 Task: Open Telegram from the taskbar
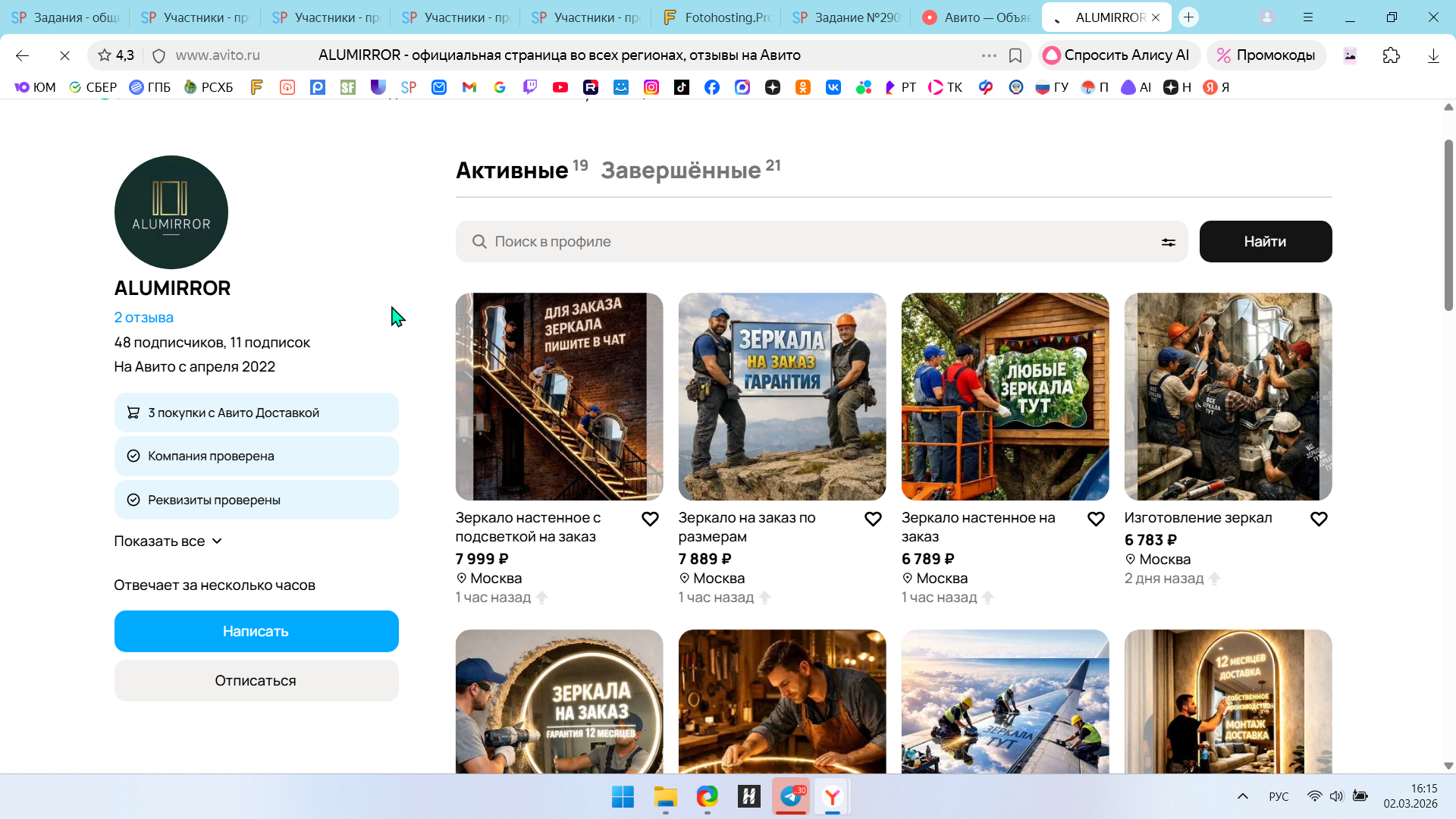click(791, 796)
